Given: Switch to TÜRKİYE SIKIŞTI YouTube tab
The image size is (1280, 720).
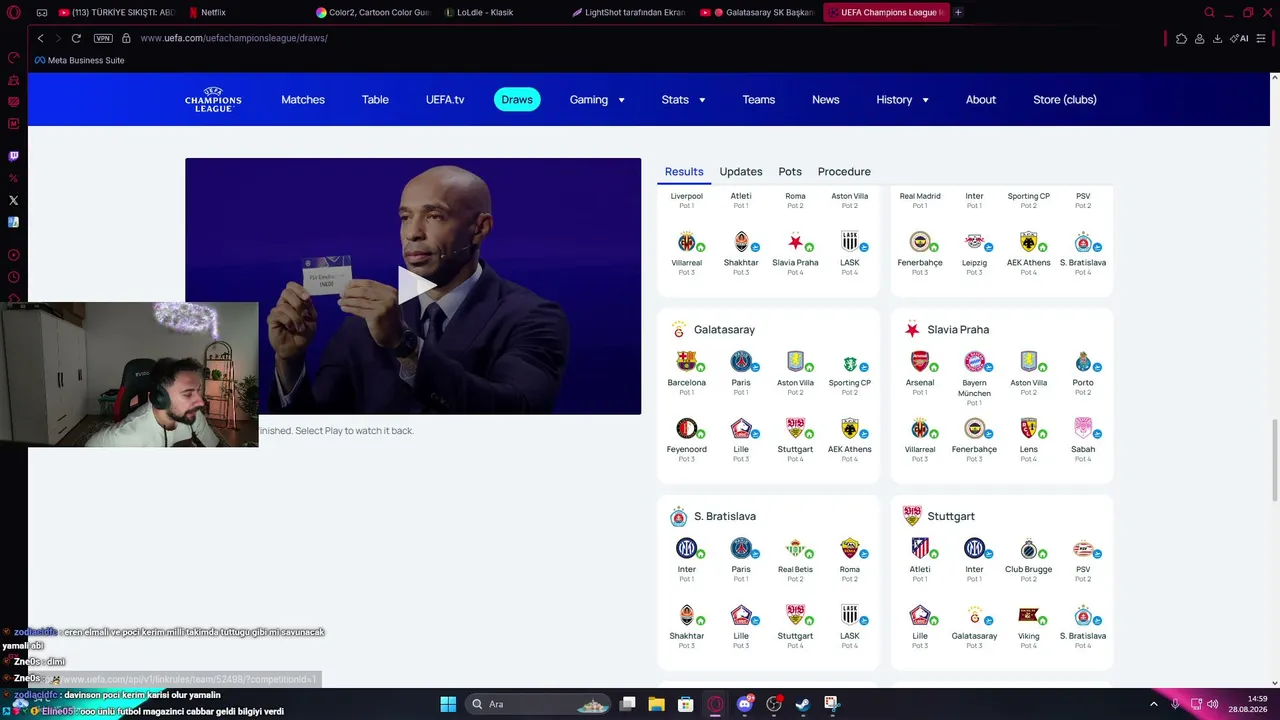Looking at the screenshot, I should [116, 12].
